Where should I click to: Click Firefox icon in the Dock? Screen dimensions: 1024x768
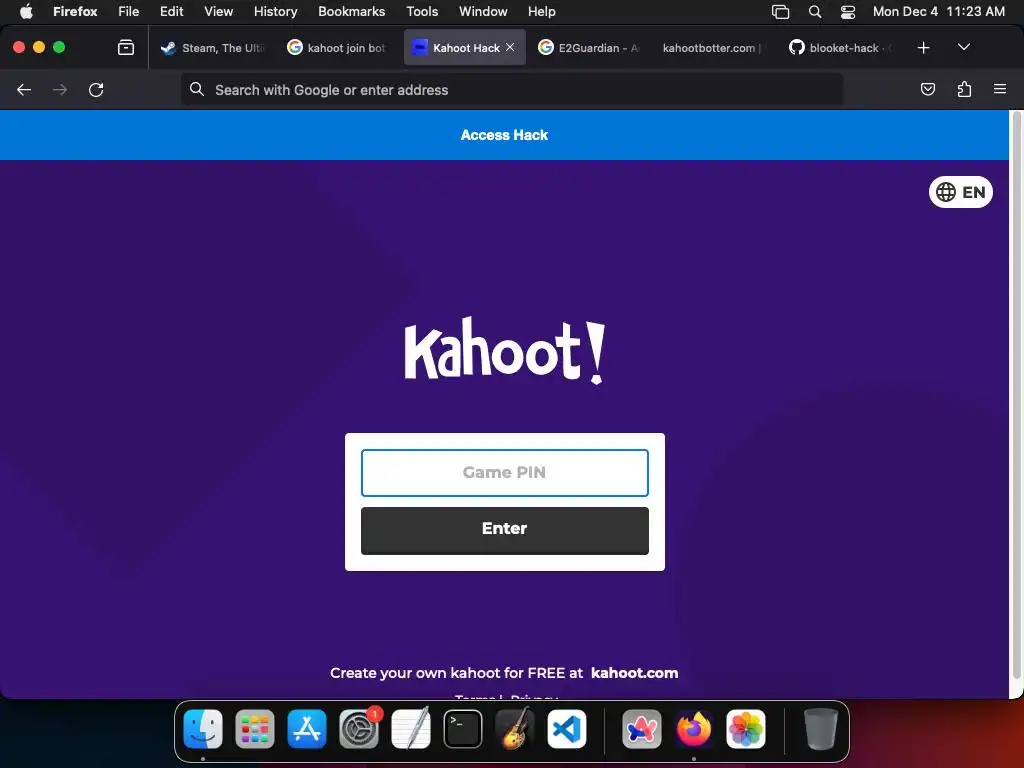(x=694, y=729)
